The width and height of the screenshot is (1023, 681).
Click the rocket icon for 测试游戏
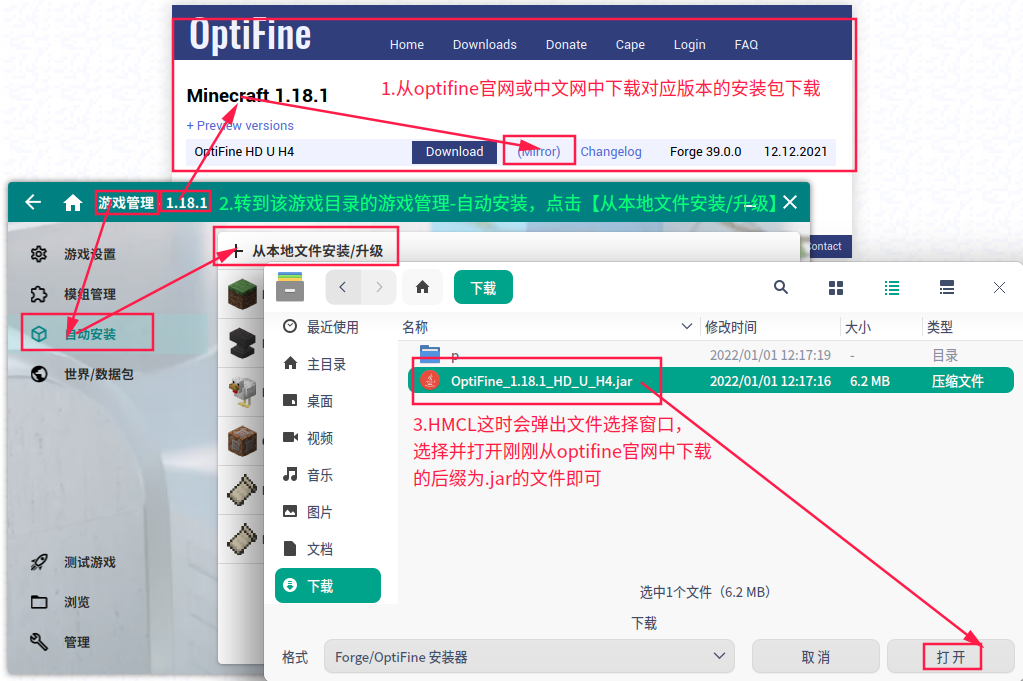tap(38, 562)
